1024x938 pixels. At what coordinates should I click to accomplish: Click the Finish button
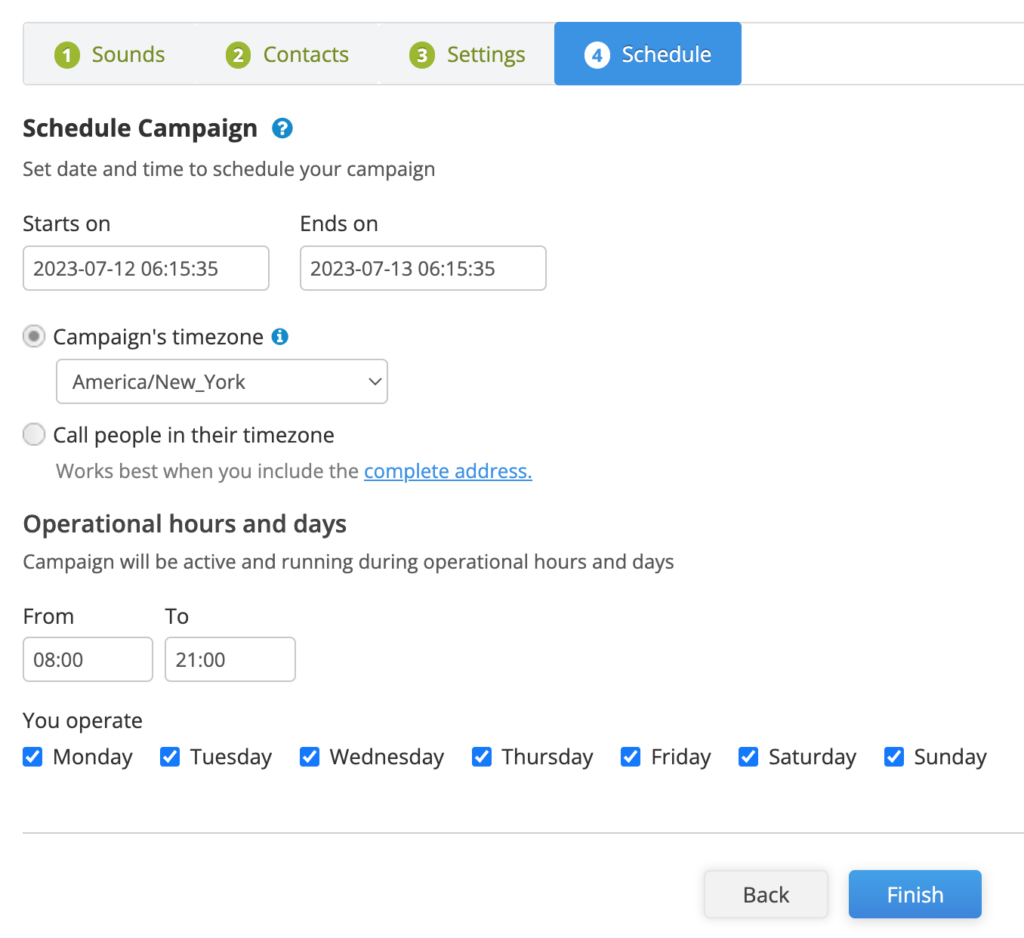pos(915,894)
